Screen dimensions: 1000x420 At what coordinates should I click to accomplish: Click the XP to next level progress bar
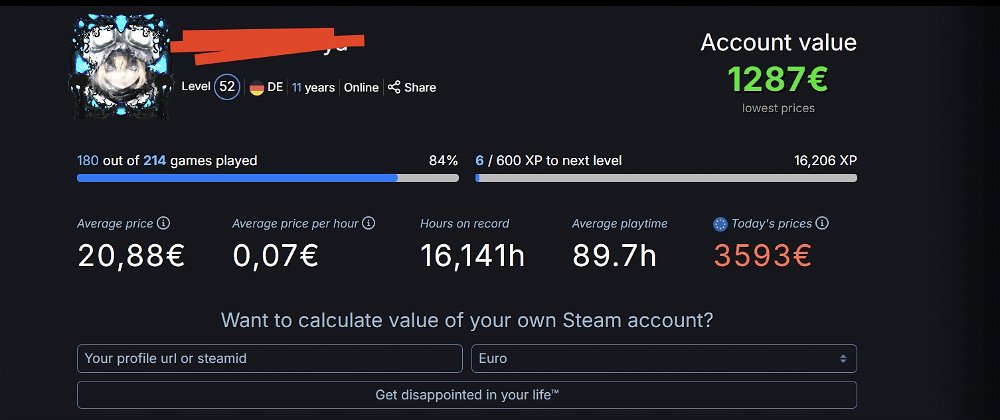pyautogui.click(x=666, y=178)
